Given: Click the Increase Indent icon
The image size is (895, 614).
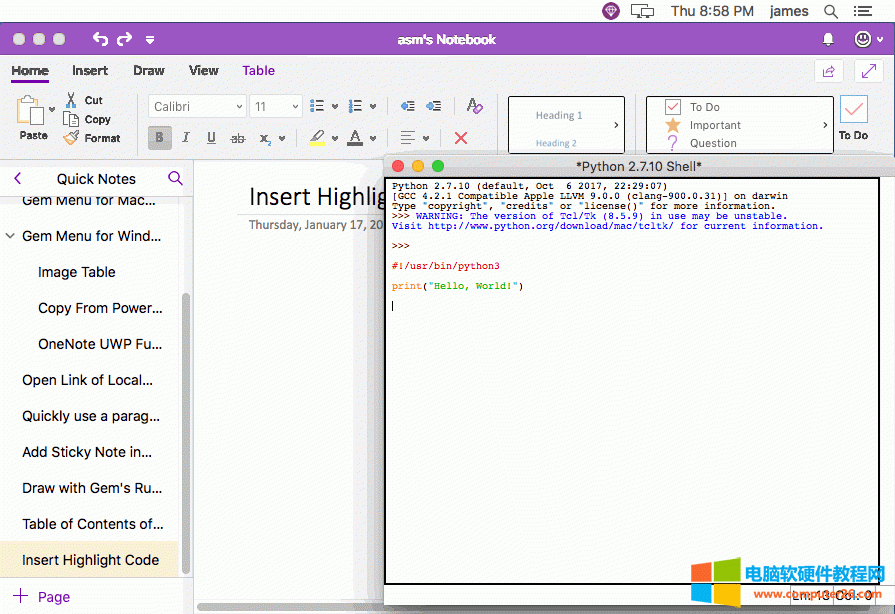Looking at the screenshot, I should point(434,106).
